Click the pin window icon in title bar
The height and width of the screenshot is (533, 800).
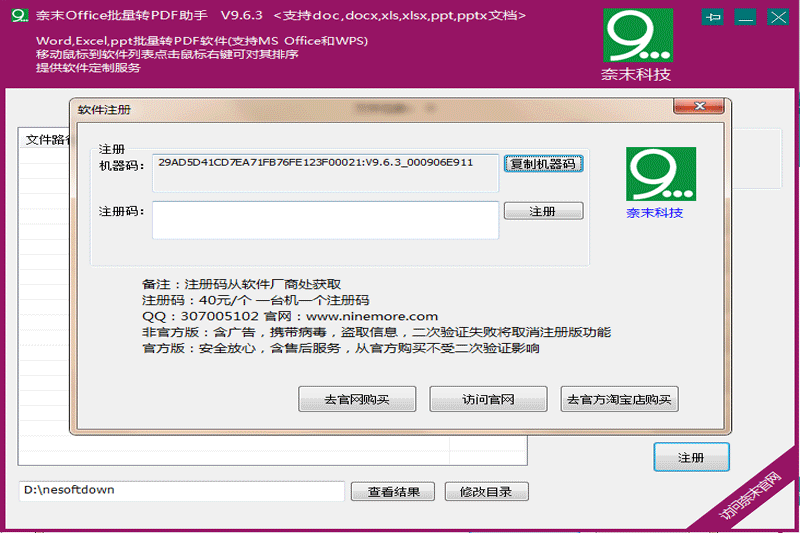point(713,17)
